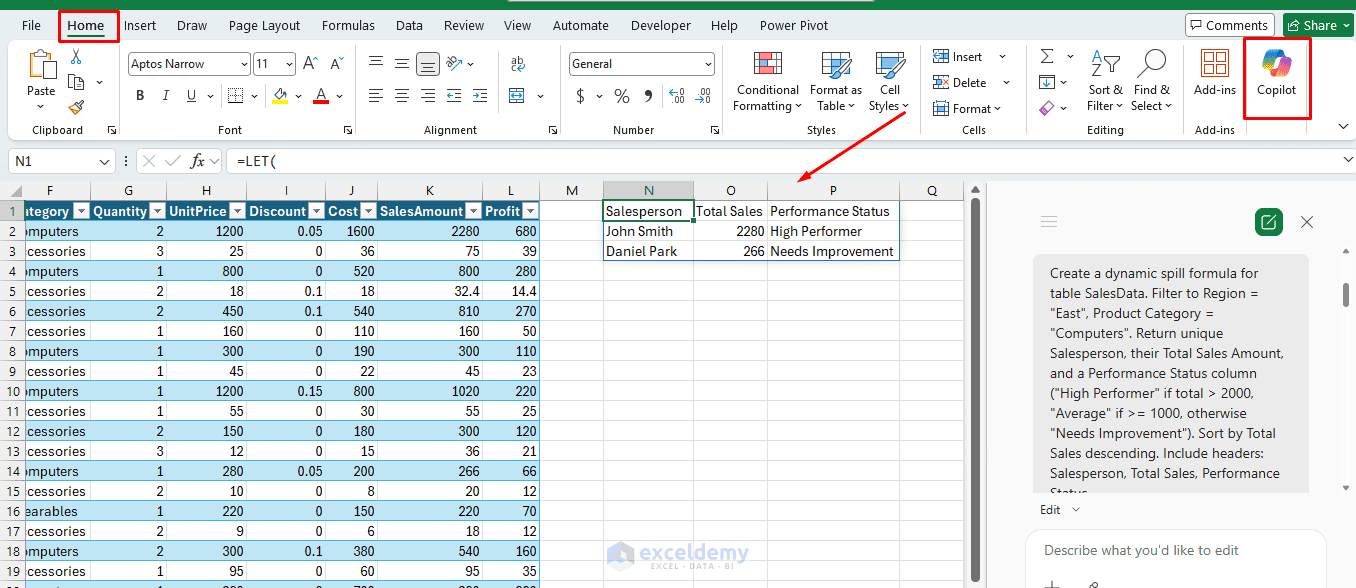Click Increase Decimal icon
This screenshot has height=588, width=1356.
[x=676, y=96]
